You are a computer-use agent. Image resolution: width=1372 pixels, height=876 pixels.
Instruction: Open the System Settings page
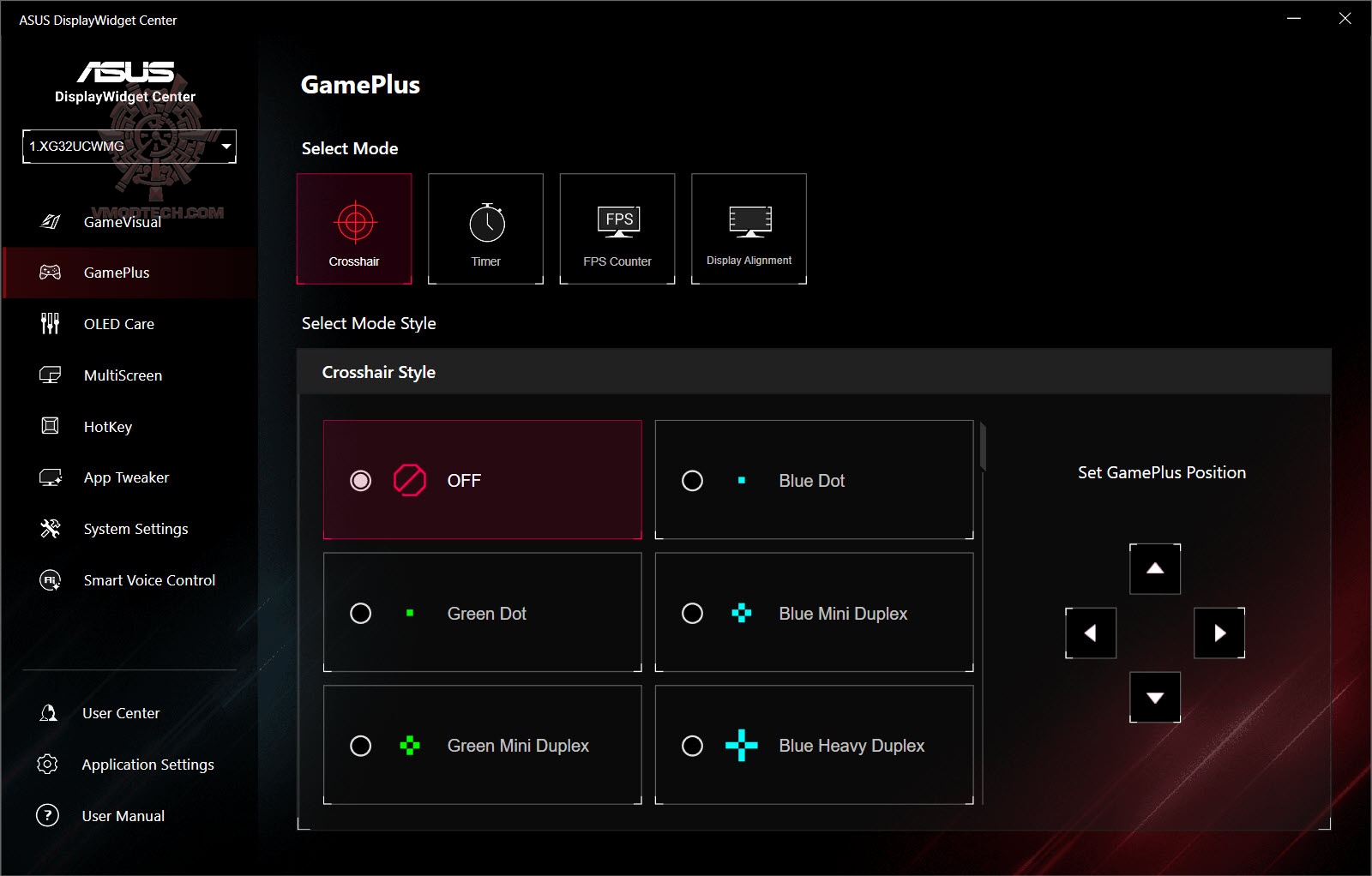pos(135,529)
